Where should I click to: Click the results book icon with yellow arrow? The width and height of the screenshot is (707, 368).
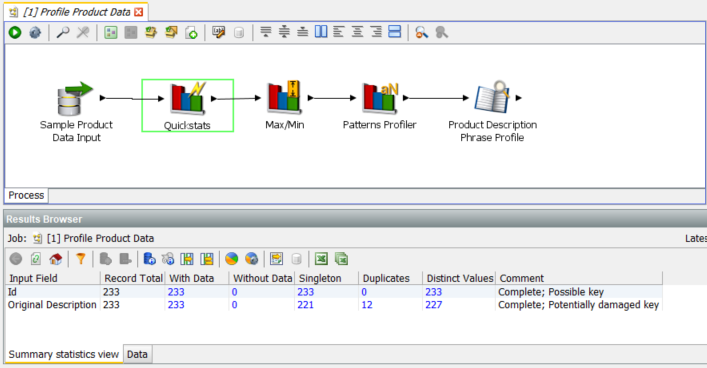click(276, 259)
